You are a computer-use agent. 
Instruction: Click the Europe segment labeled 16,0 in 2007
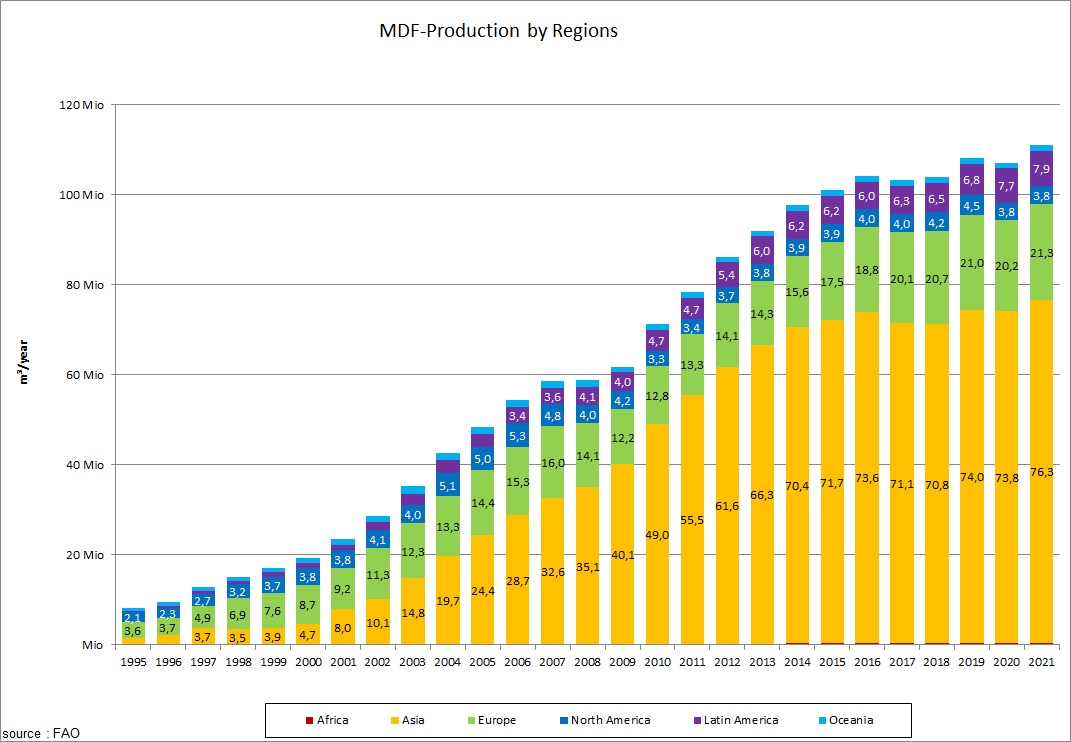click(553, 463)
